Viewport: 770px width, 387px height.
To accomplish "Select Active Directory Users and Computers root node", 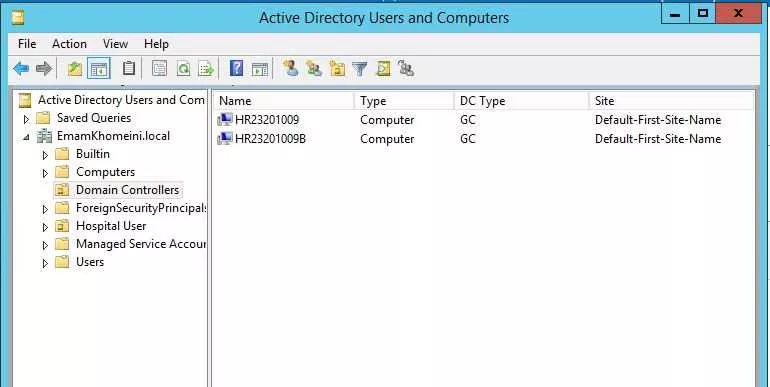I will pyautogui.click(x=121, y=100).
